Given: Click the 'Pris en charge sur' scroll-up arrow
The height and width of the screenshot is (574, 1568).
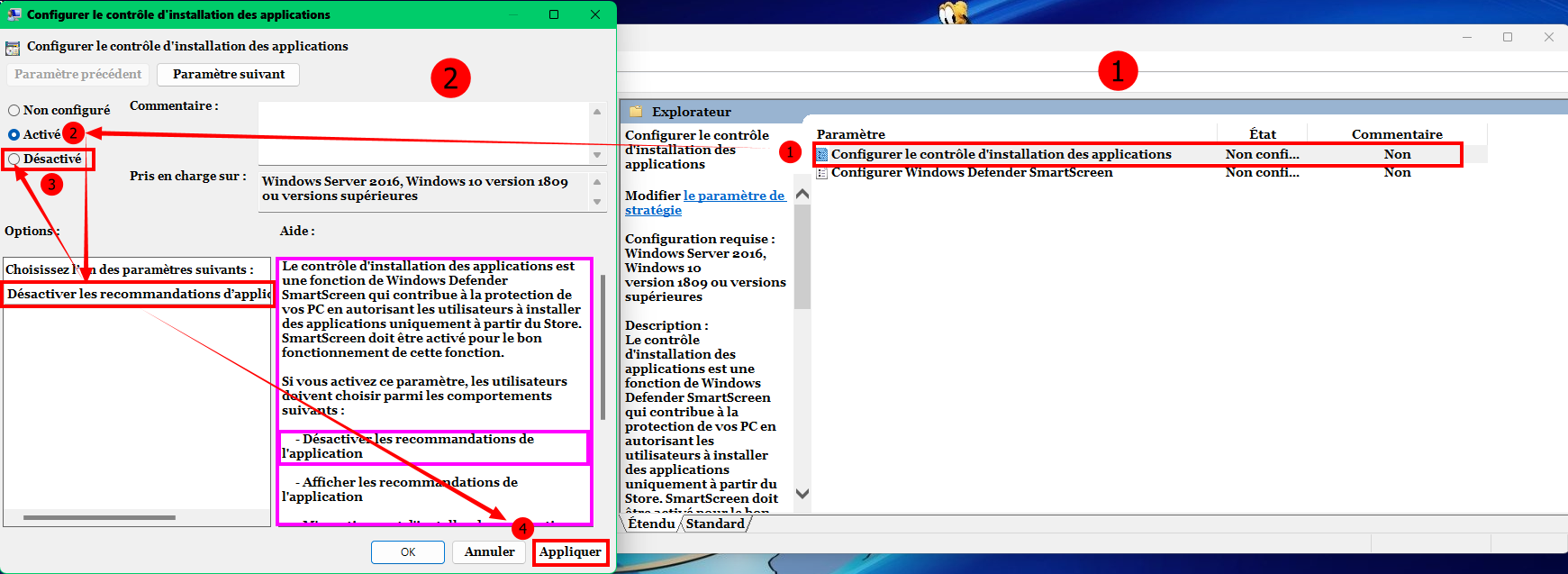Looking at the screenshot, I should click(597, 181).
